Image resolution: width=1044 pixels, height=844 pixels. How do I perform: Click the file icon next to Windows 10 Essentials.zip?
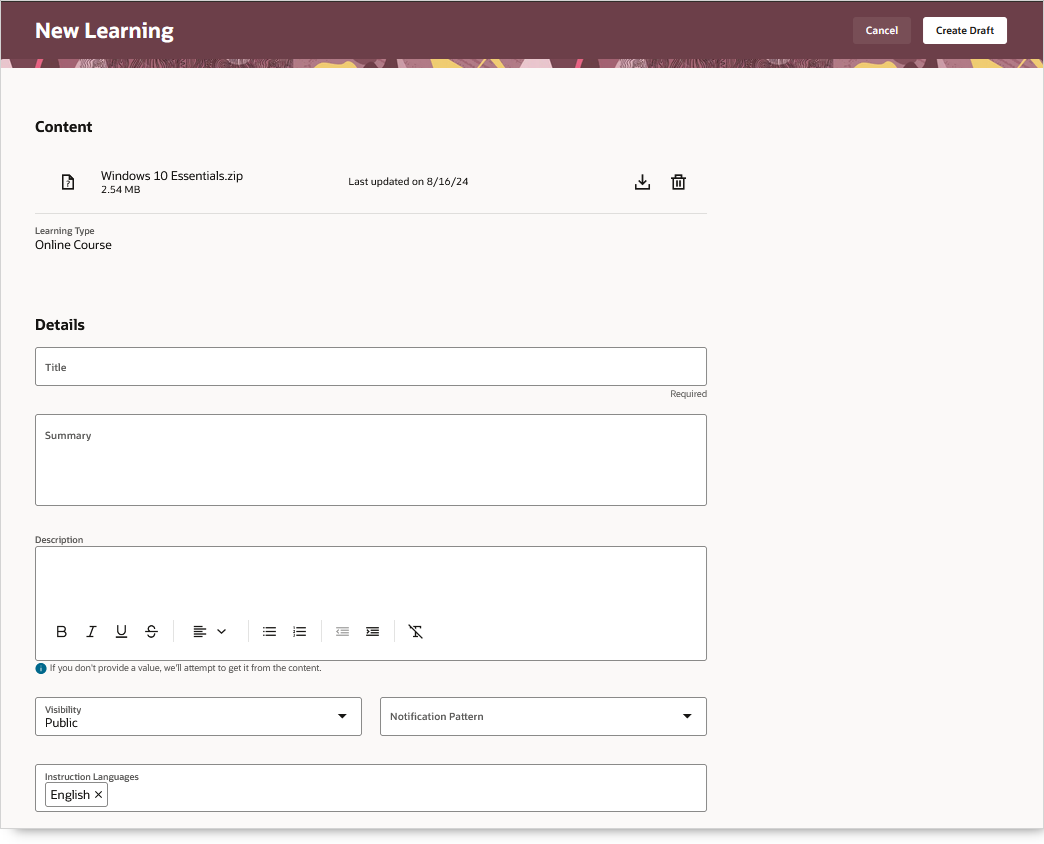point(68,182)
